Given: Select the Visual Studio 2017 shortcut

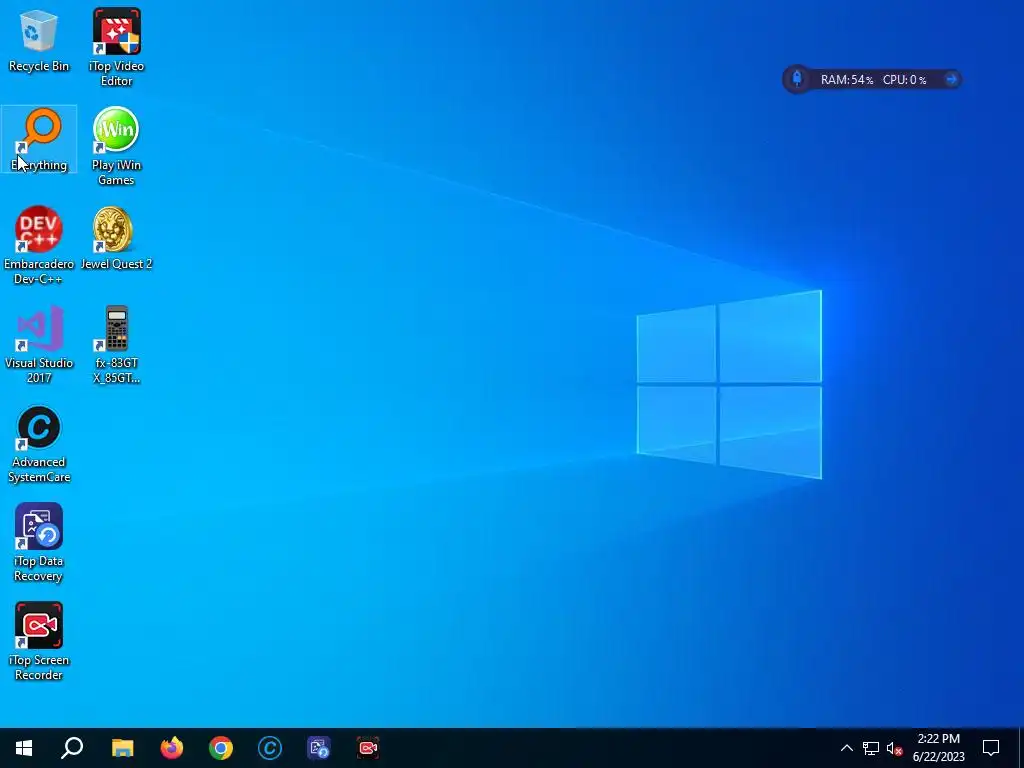Looking at the screenshot, I should pos(39,344).
